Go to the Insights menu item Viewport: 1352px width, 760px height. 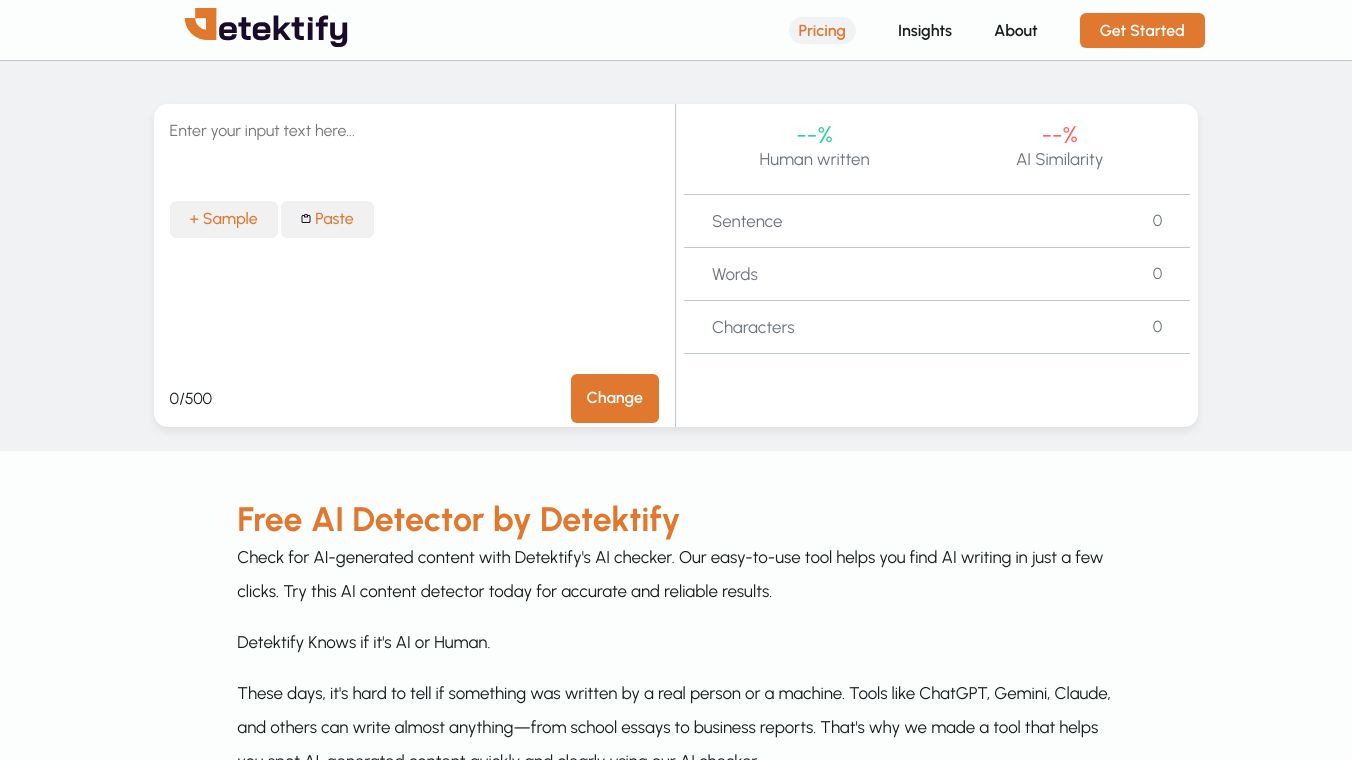pos(924,31)
